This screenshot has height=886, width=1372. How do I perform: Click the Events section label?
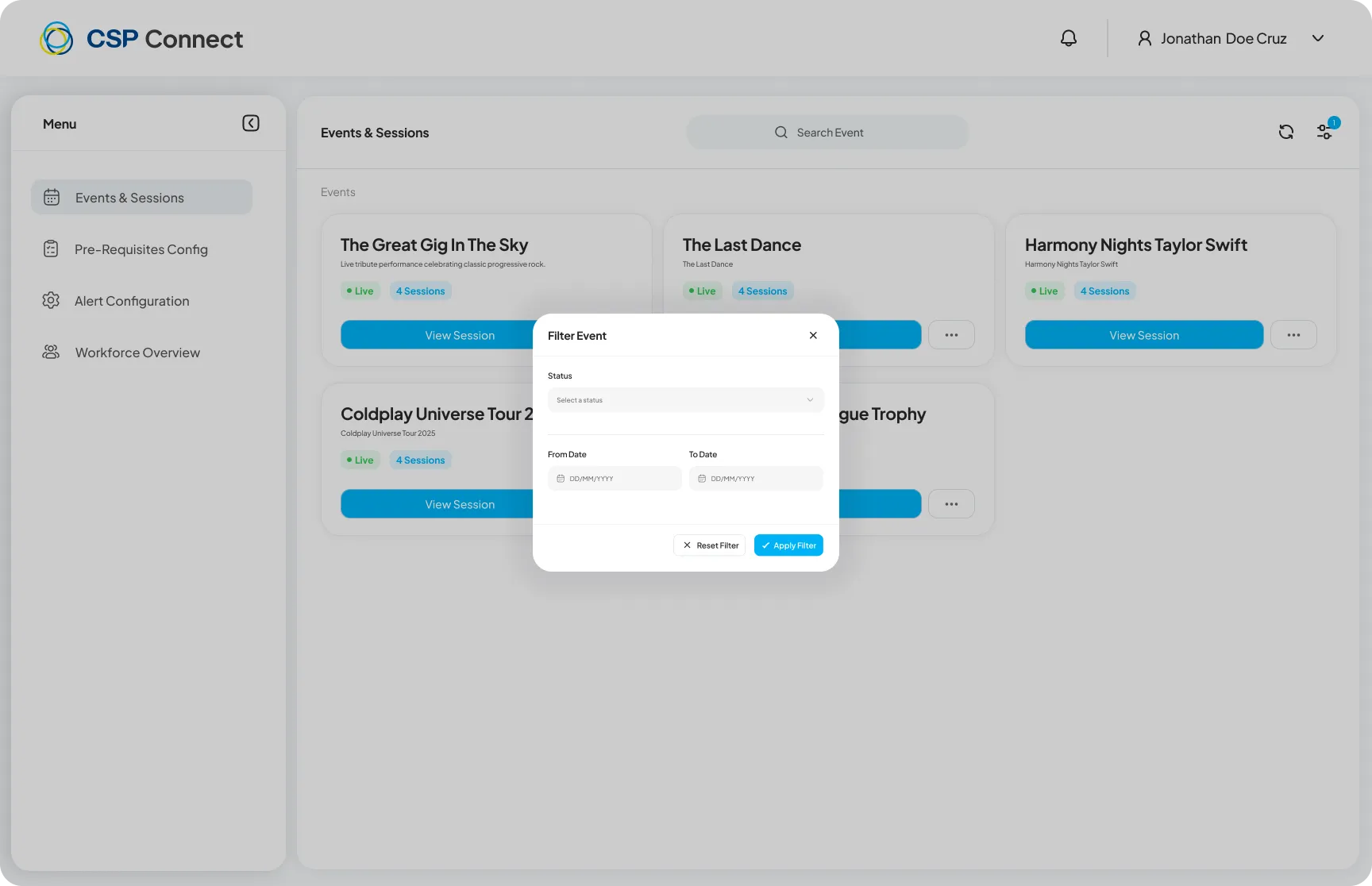pyautogui.click(x=338, y=192)
